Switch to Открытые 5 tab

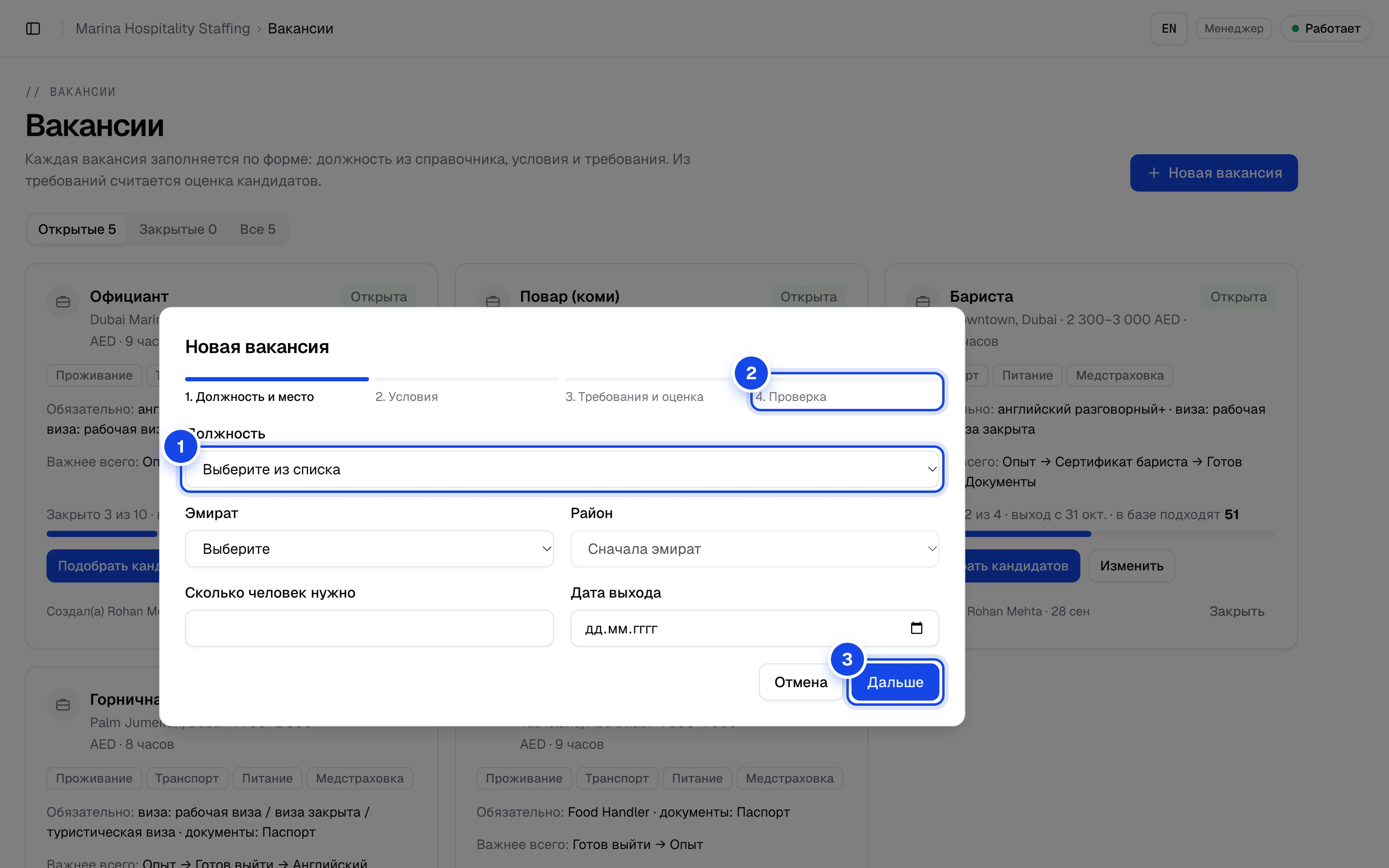[77, 229]
